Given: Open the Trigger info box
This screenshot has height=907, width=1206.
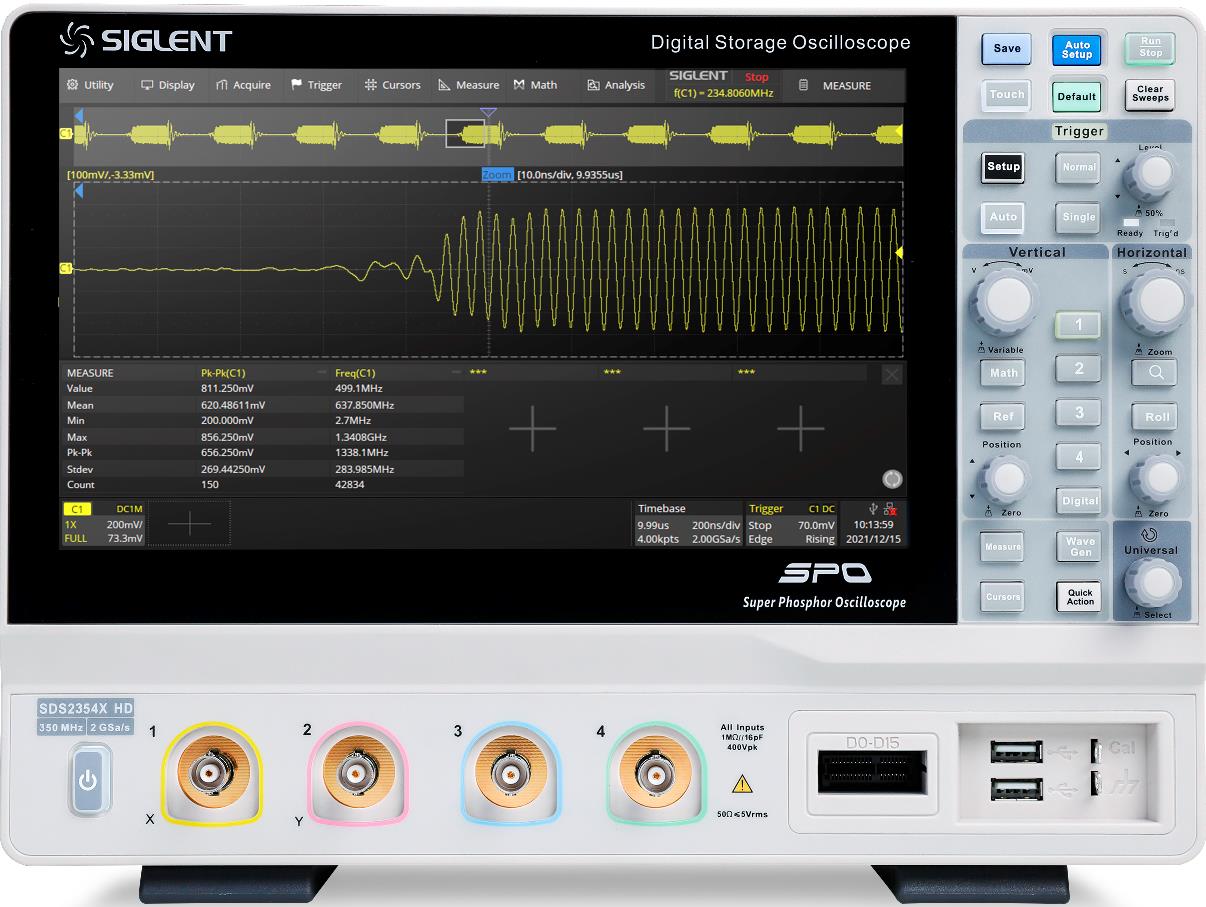Looking at the screenshot, I should pyautogui.click(x=791, y=524).
